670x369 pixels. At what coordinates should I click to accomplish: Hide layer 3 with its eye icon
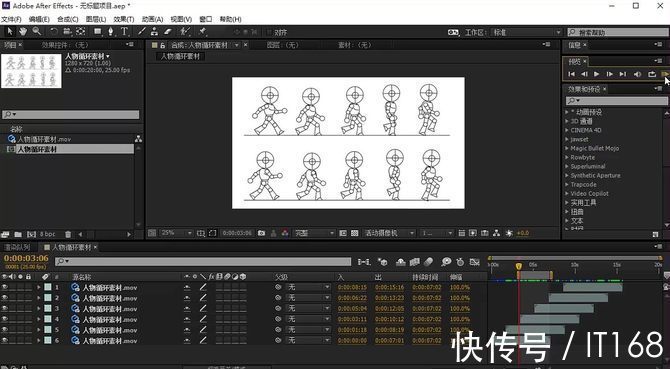5,308
